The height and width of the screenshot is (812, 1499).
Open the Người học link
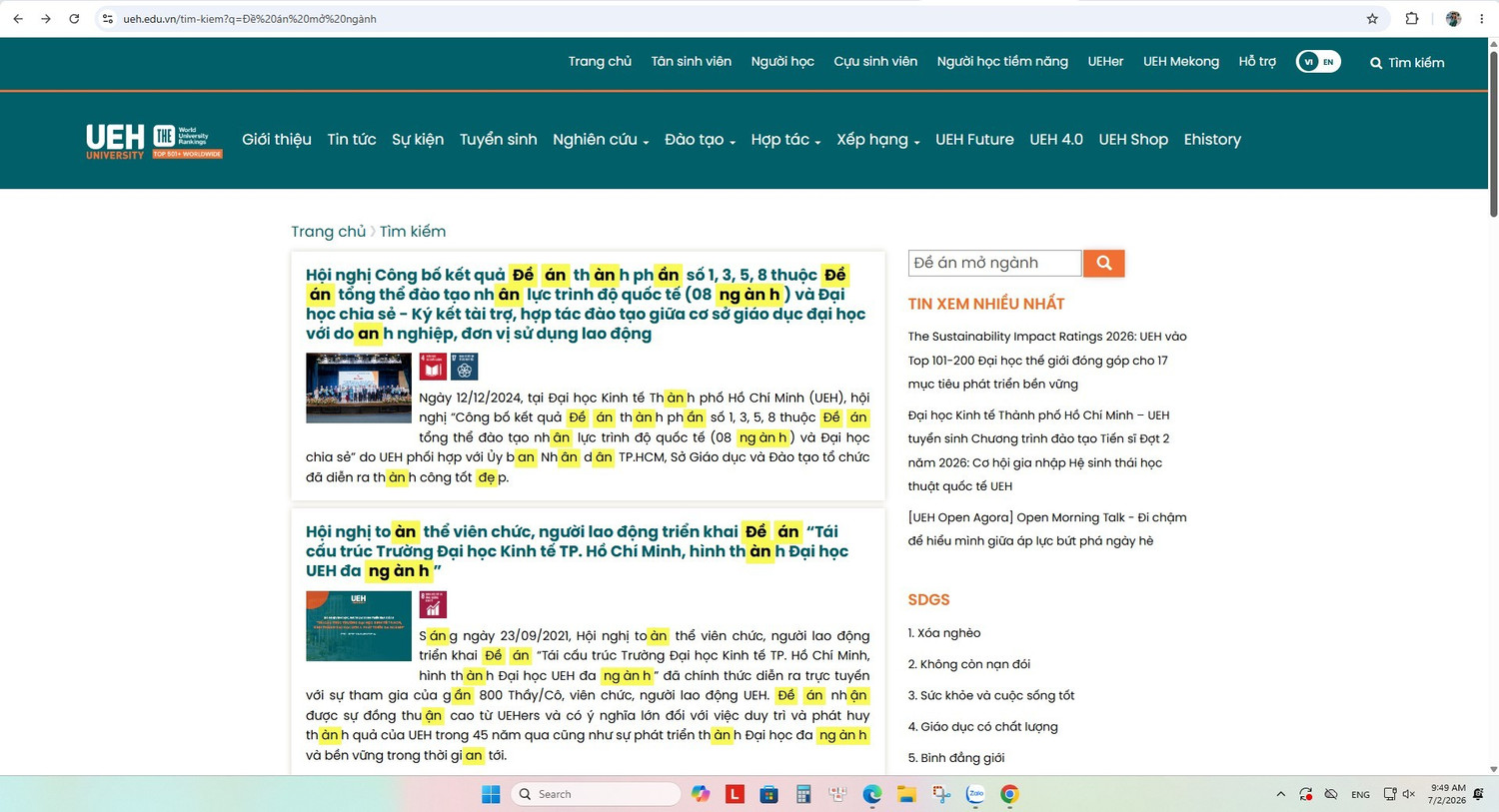(782, 62)
